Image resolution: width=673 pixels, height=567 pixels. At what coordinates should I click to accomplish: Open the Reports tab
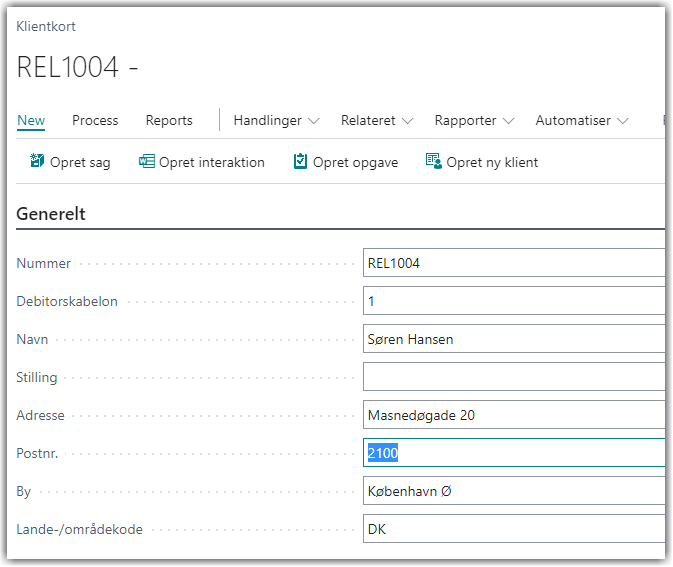point(169,121)
